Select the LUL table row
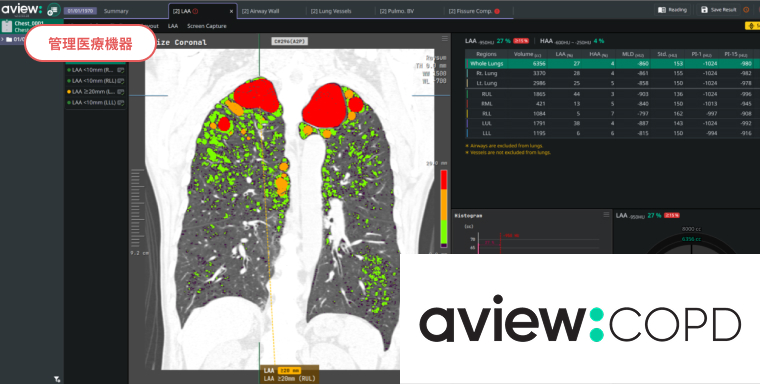Image resolution: width=760 pixels, height=384 pixels. (612, 123)
